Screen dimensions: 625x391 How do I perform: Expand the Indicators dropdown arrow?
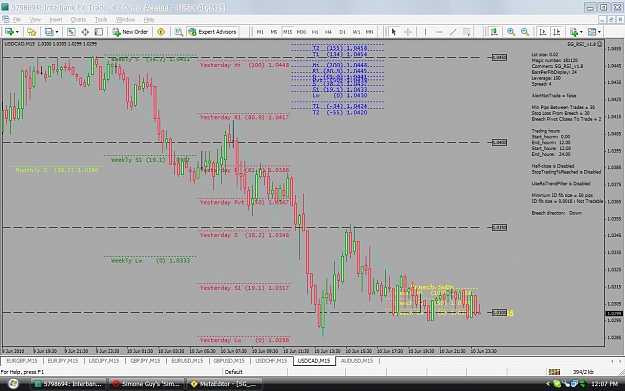(581, 32)
